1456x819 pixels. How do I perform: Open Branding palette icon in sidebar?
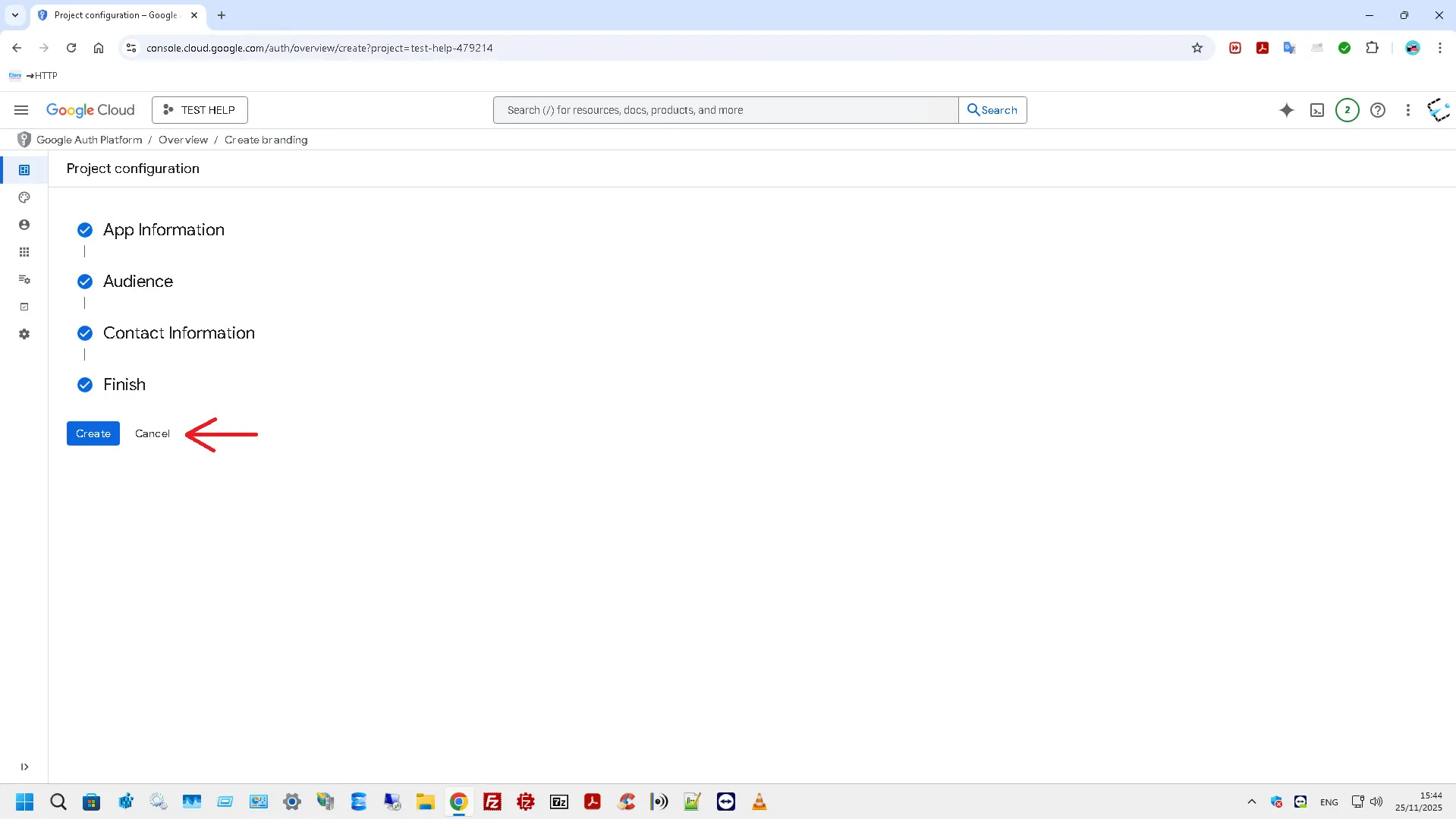click(x=24, y=197)
